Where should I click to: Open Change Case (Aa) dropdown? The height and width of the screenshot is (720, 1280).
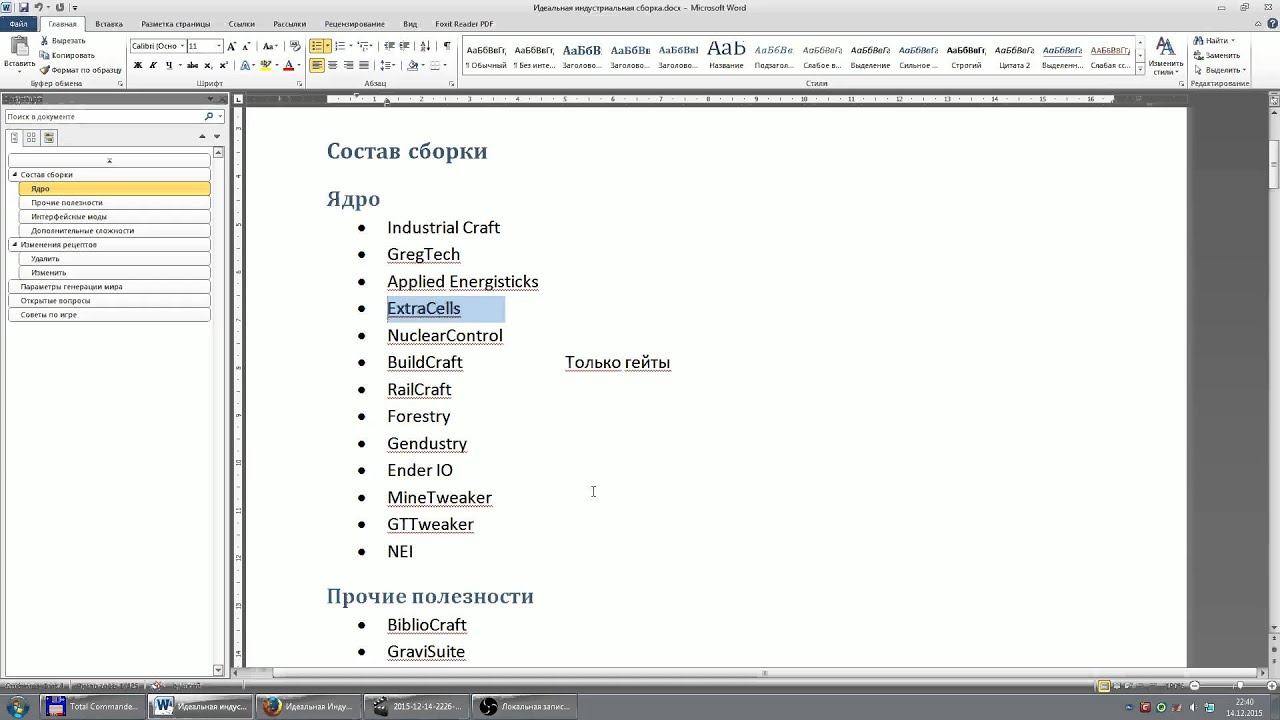coord(270,46)
